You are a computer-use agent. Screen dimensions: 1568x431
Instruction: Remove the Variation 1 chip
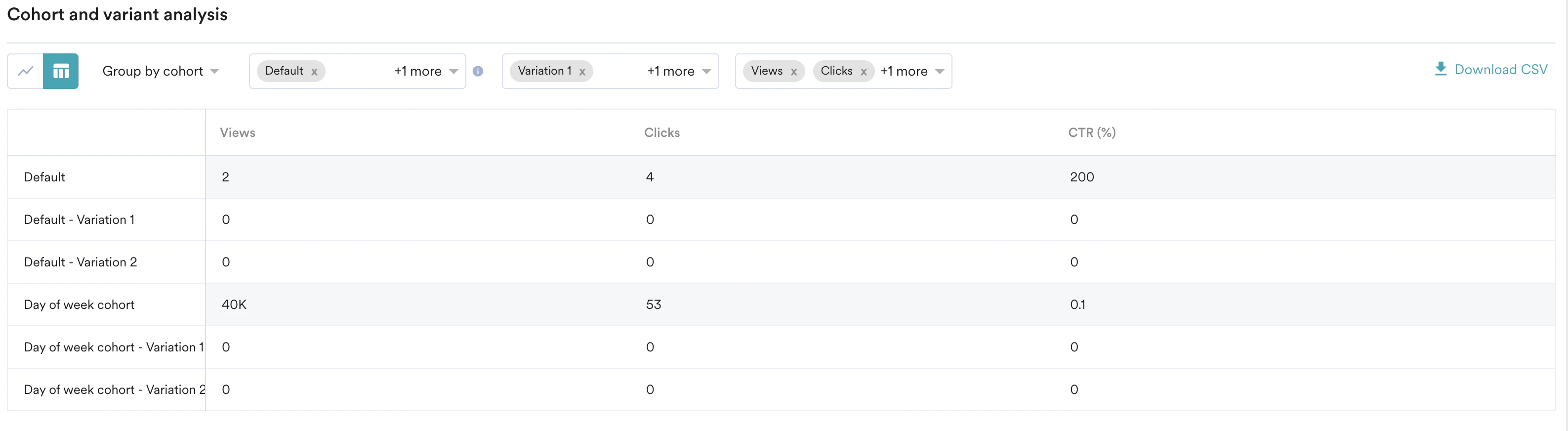tap(582, 72)
